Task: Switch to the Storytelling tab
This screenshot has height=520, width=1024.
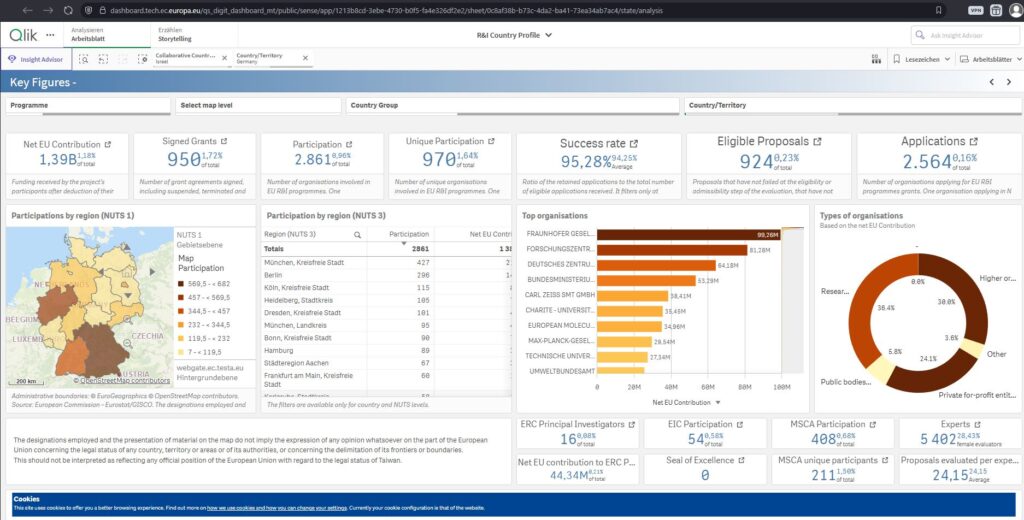Action: coord(176,35)
